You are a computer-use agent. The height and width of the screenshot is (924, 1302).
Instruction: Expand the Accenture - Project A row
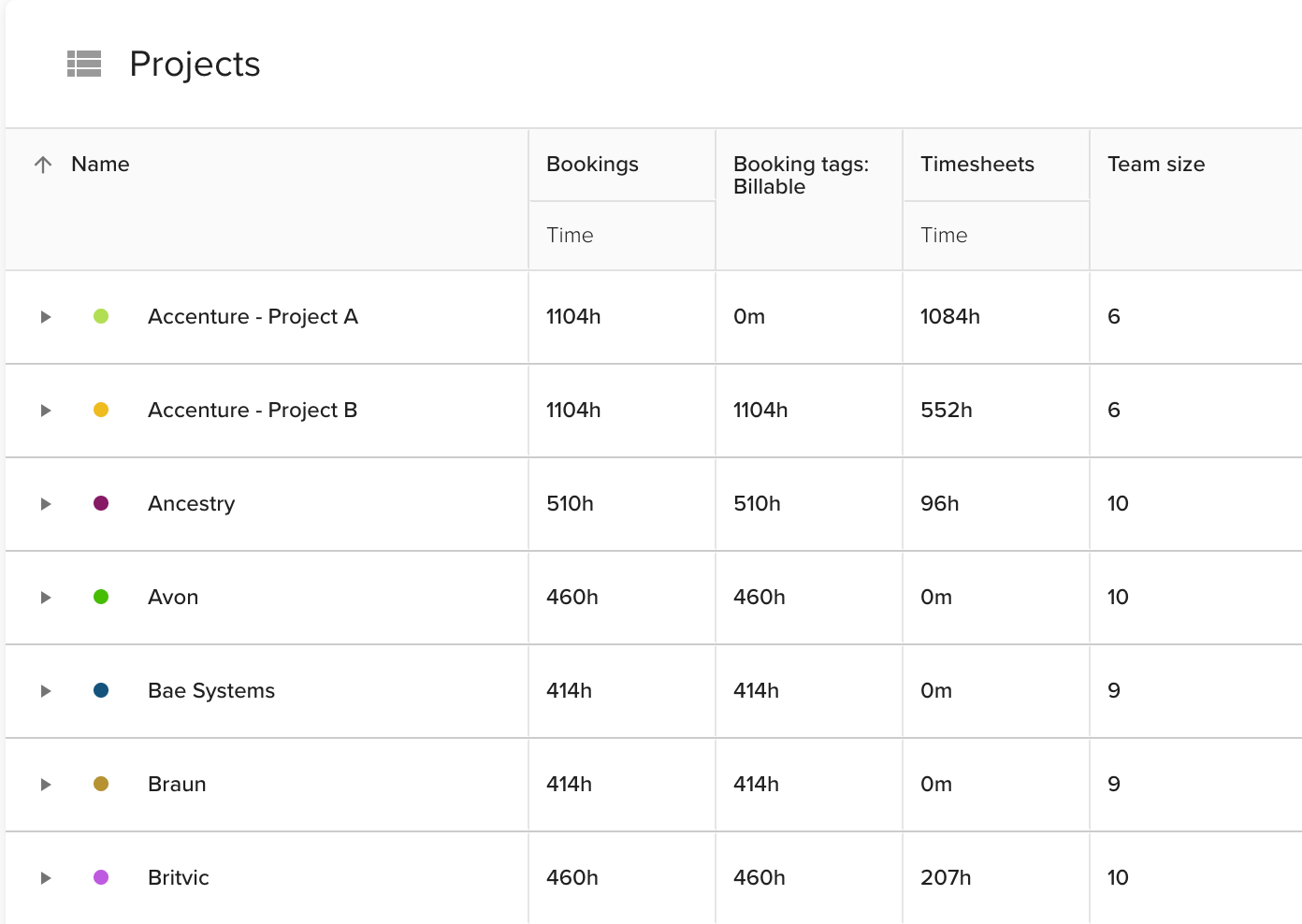45,317
